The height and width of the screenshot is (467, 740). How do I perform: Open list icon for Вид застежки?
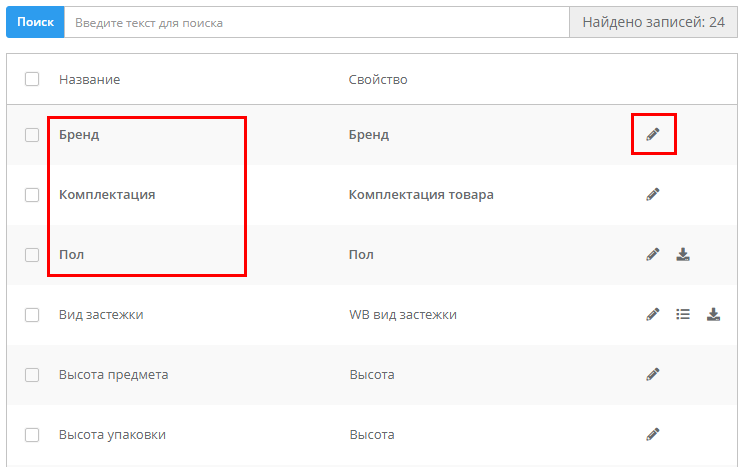click(683, 314)
